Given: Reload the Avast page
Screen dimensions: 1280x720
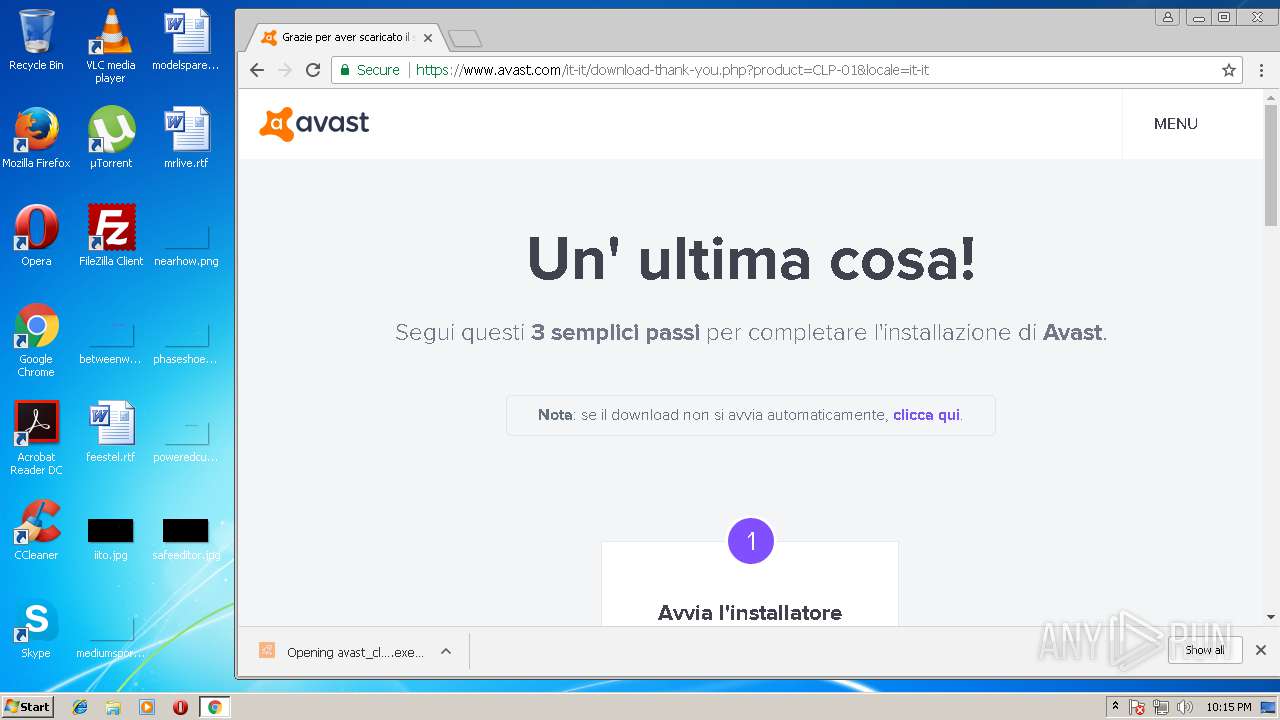Looking at the screenshot, I should [x=313, y=70].
